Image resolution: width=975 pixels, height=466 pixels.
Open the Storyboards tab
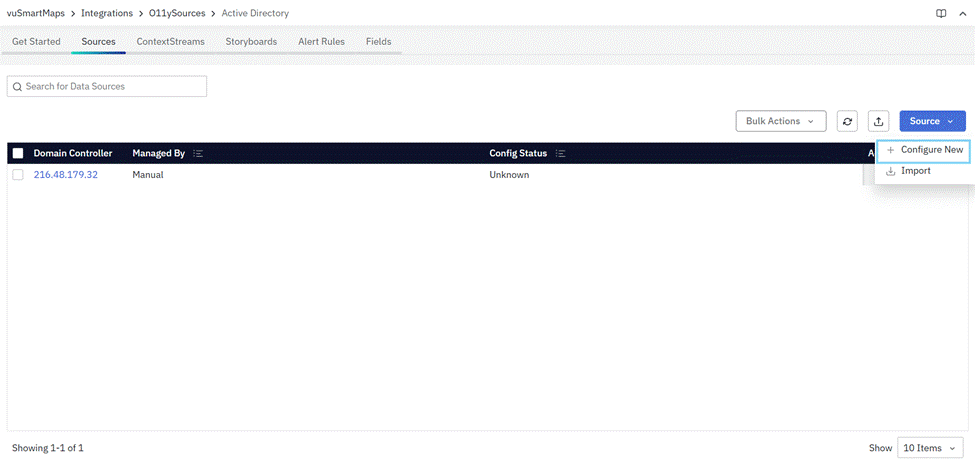click(251, 42)
